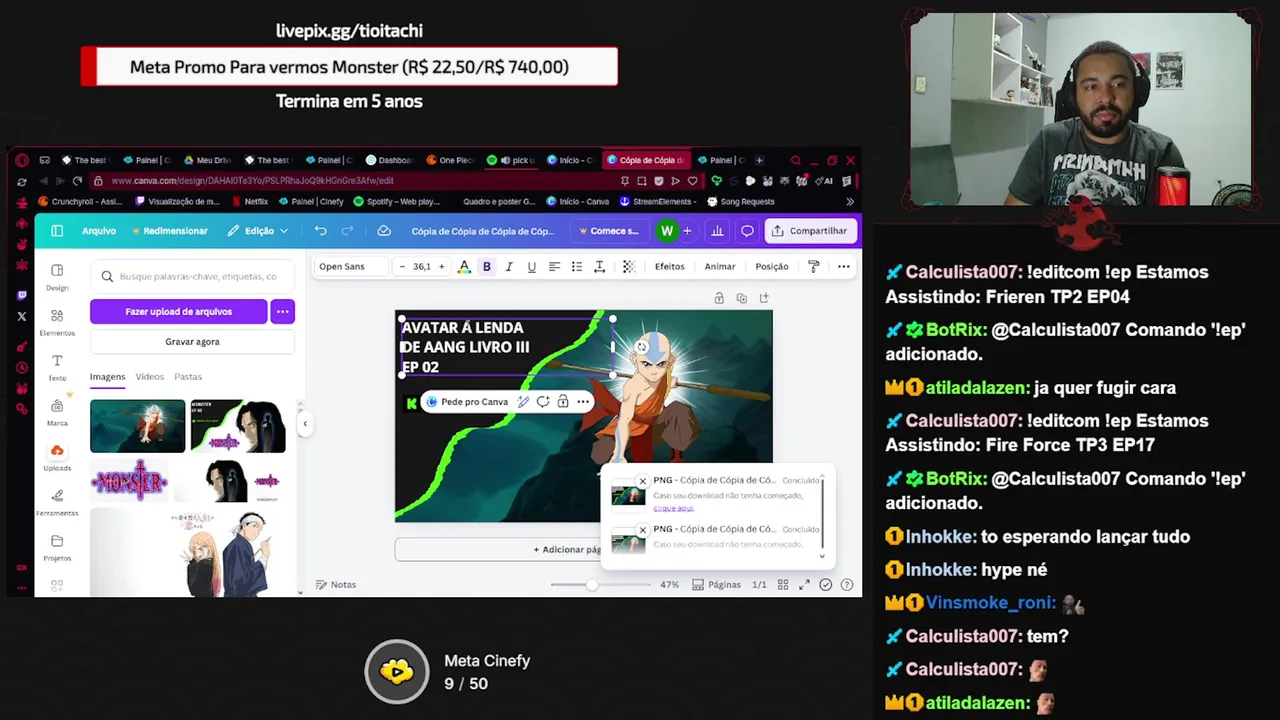Screen dimensions: 1280x720
Task: Click the Pede pro Canva button
Action: [466, 402]
